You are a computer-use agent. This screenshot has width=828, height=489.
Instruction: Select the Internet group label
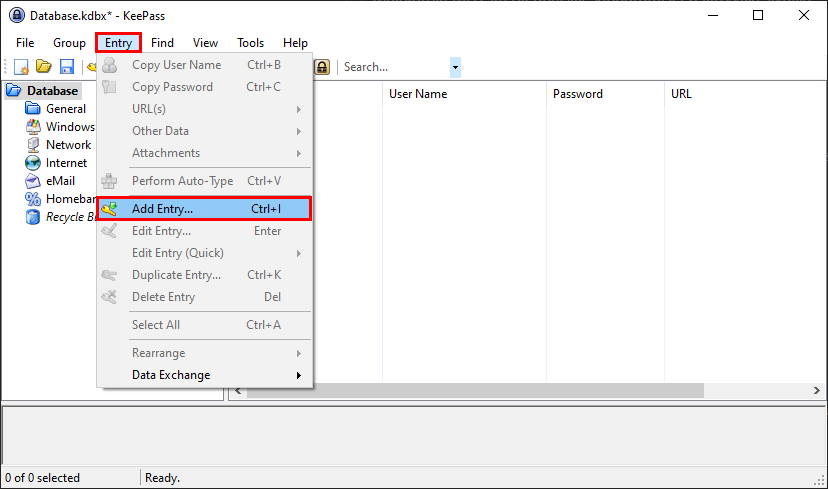66,163
